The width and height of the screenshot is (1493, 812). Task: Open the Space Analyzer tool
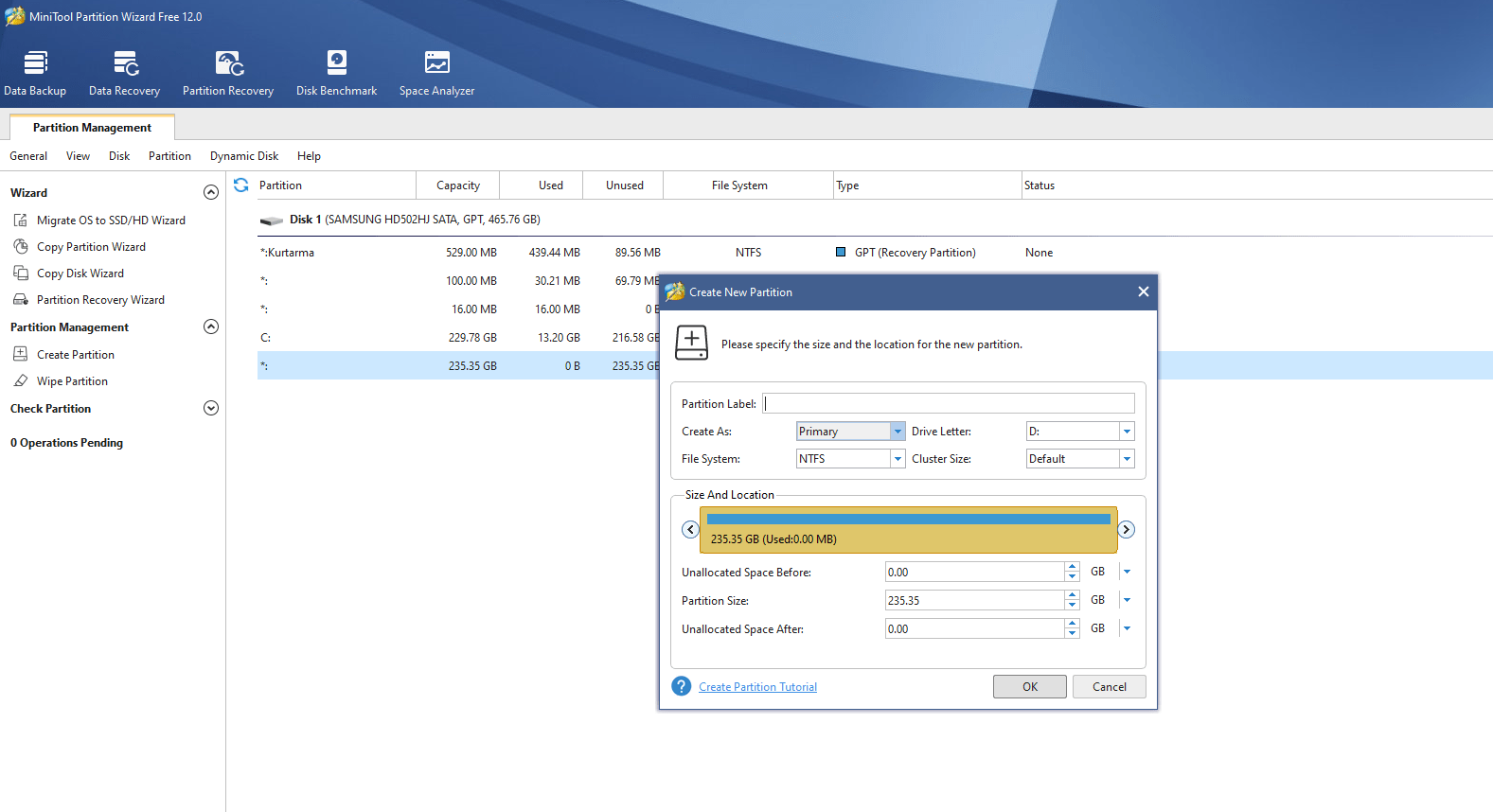tap(436, 74)
